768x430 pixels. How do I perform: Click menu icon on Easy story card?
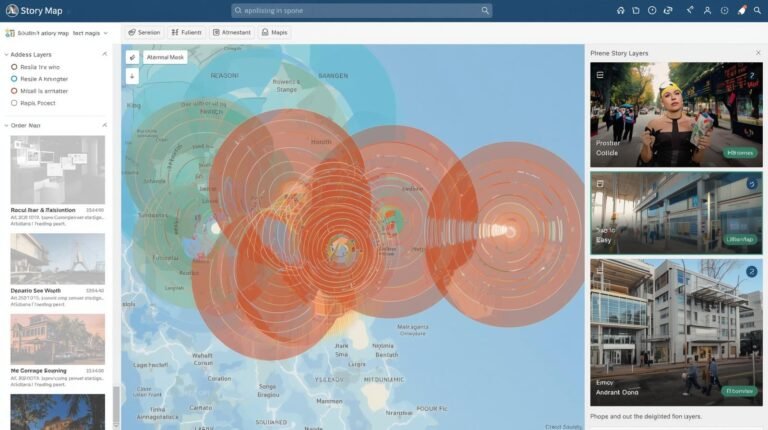(600, 184)
